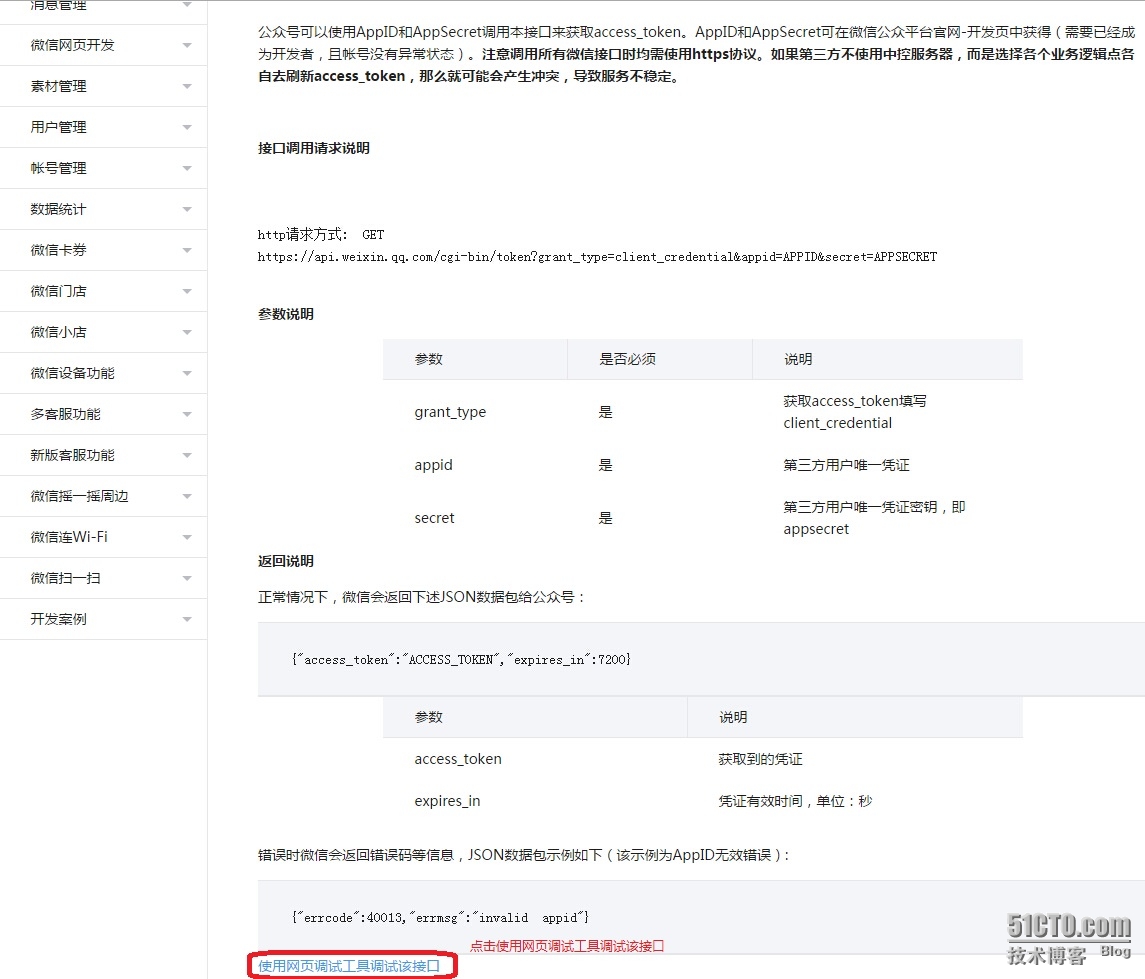Click client_credential description text
The height and width of the screenshot is (979, 1145).
point(838,423)
